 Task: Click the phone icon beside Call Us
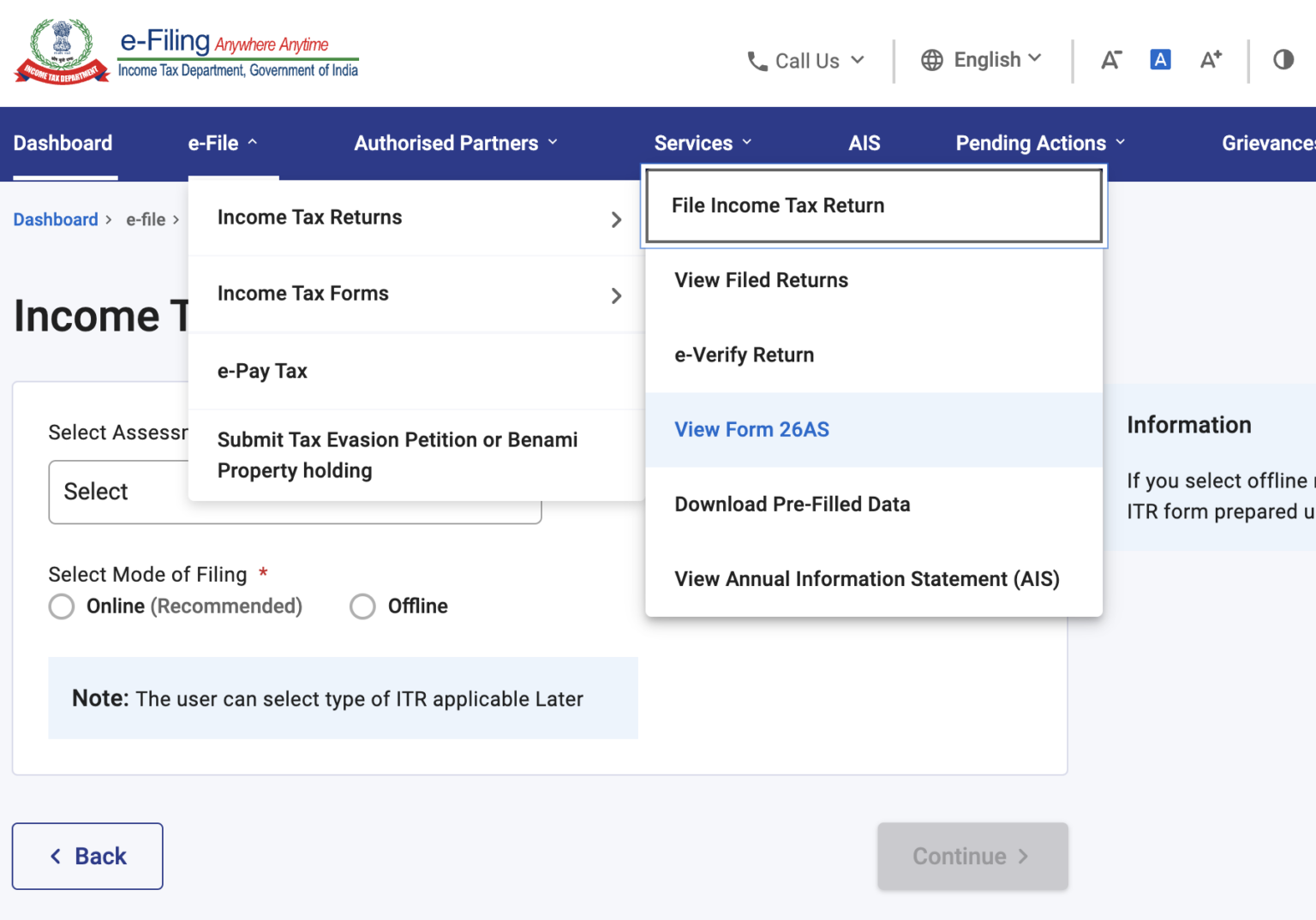757,61
